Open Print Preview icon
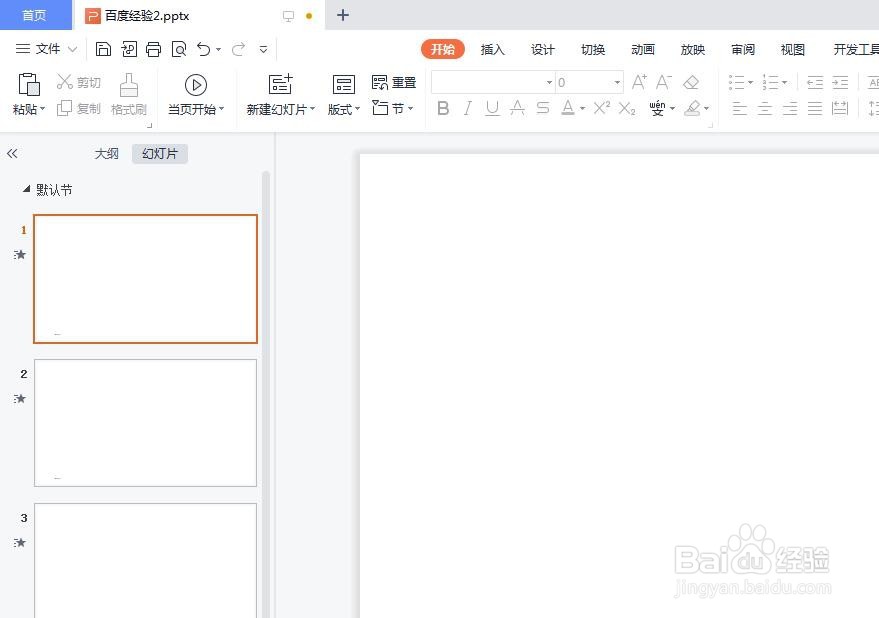 [x=179, y=49]
